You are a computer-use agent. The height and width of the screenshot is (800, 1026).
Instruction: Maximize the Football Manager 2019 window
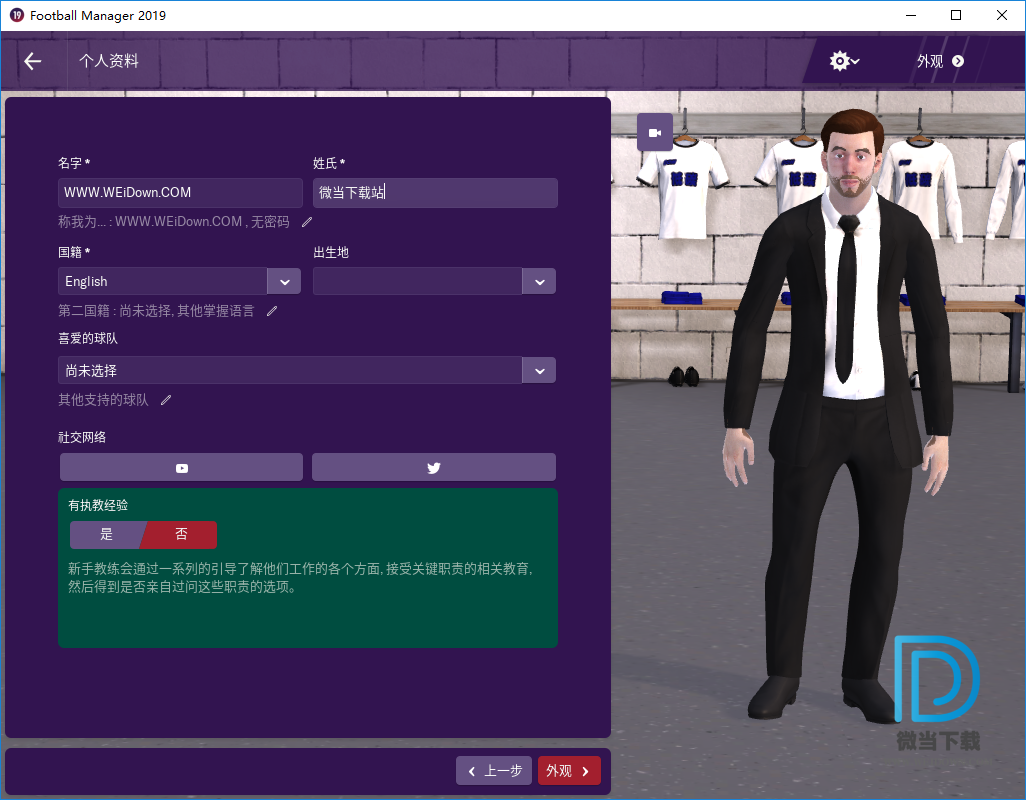956,15
